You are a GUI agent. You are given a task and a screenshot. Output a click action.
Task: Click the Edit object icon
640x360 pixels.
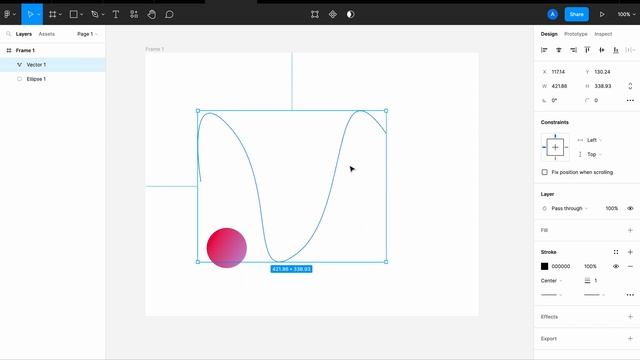315,14
